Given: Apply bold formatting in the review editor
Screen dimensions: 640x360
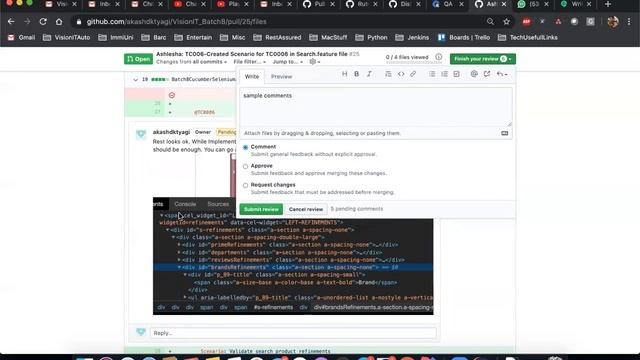Looking at the screenshot, I should click(356, 74).
